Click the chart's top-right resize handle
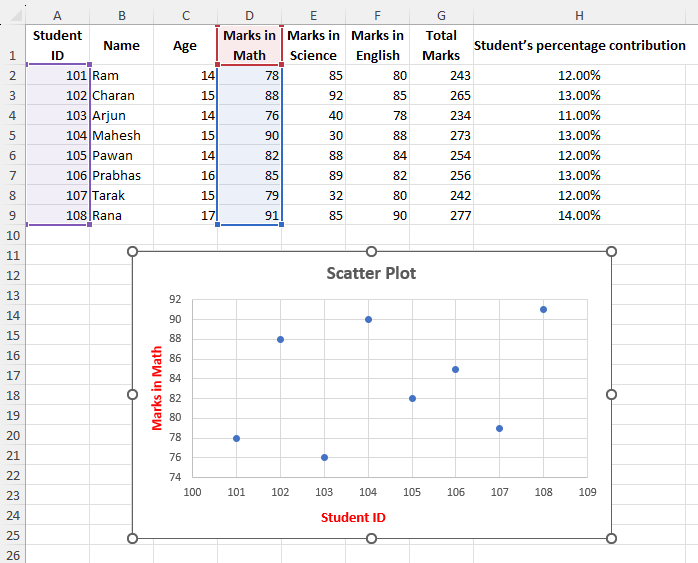698x563 pixels. [x=611, y=251]
